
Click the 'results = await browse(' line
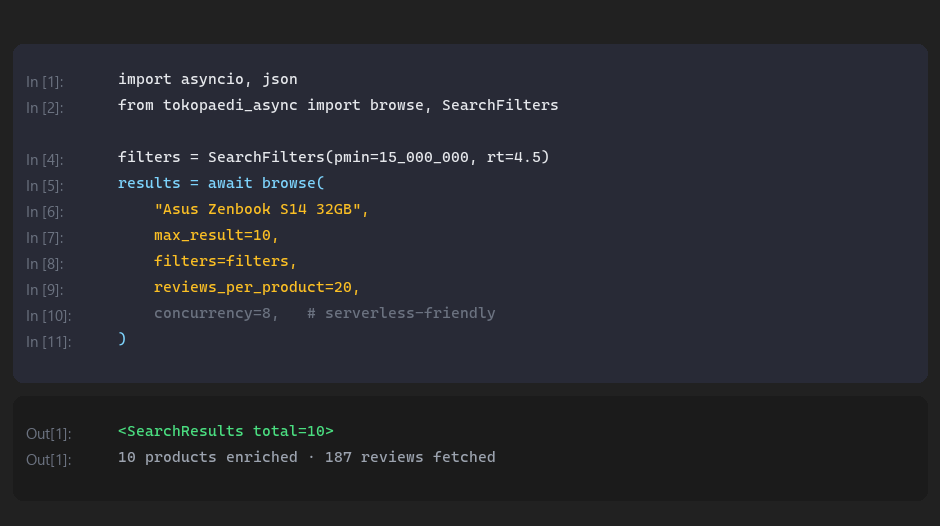pos(221,183)
